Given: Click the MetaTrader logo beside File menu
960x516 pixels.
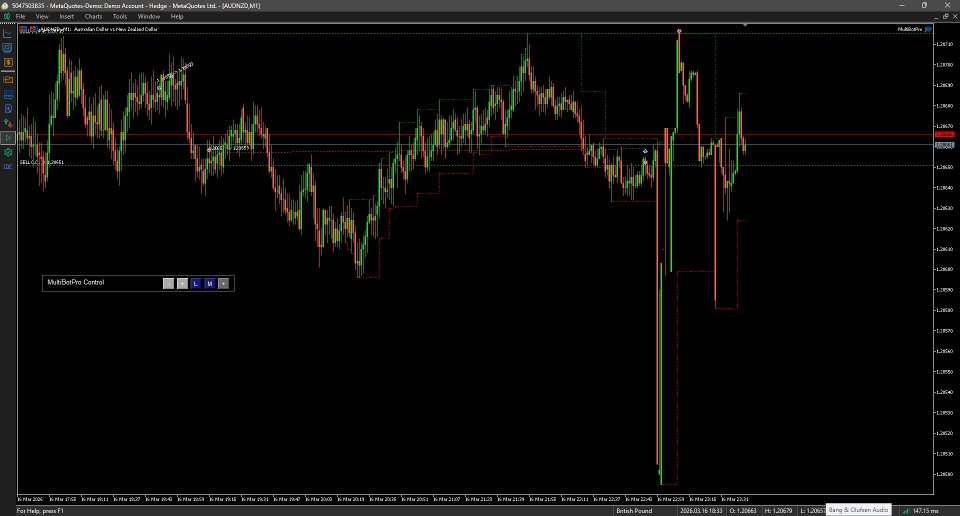Looking at the screenshot, I should 7,17.
